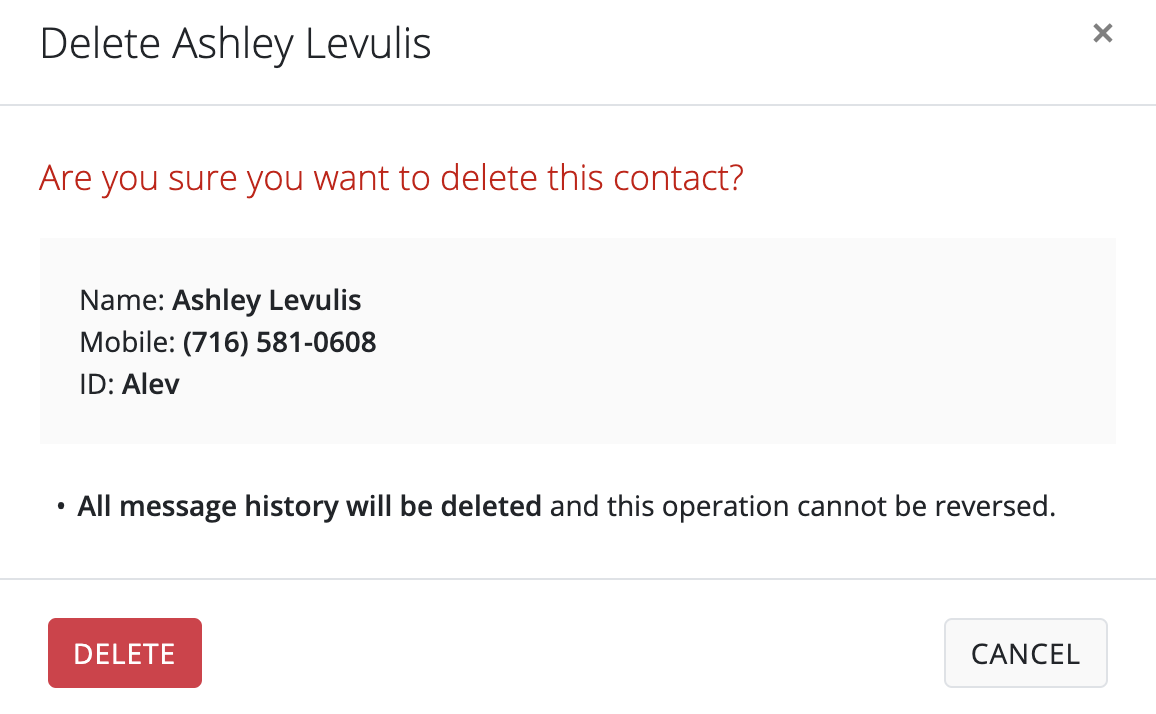The image size is (1156, 714).
Task: Click the bullet point before the warning
Action: (x=61, y=507)
